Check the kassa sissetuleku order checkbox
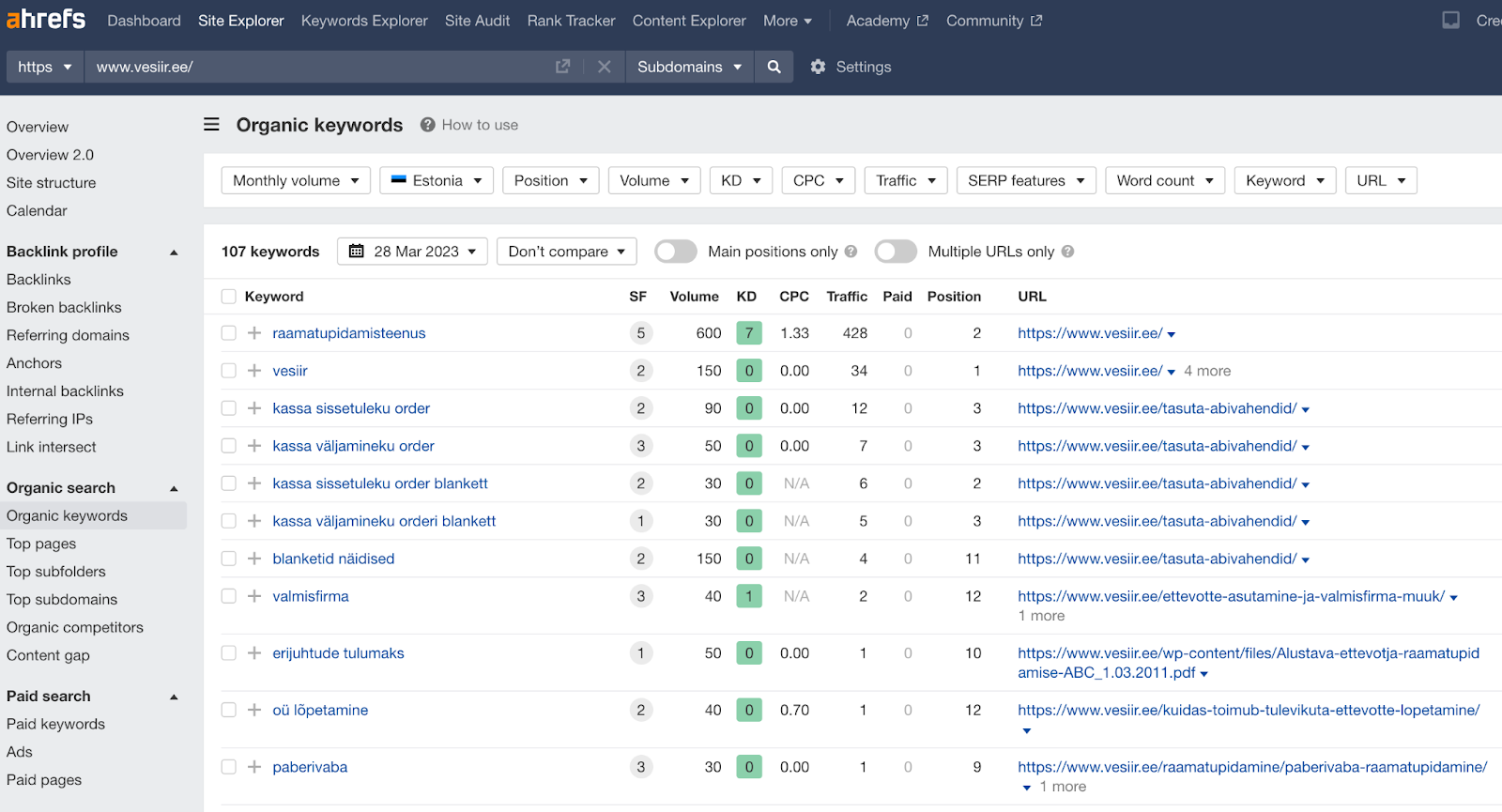This screenshot has height=812, width=1502. click(228, 408)
